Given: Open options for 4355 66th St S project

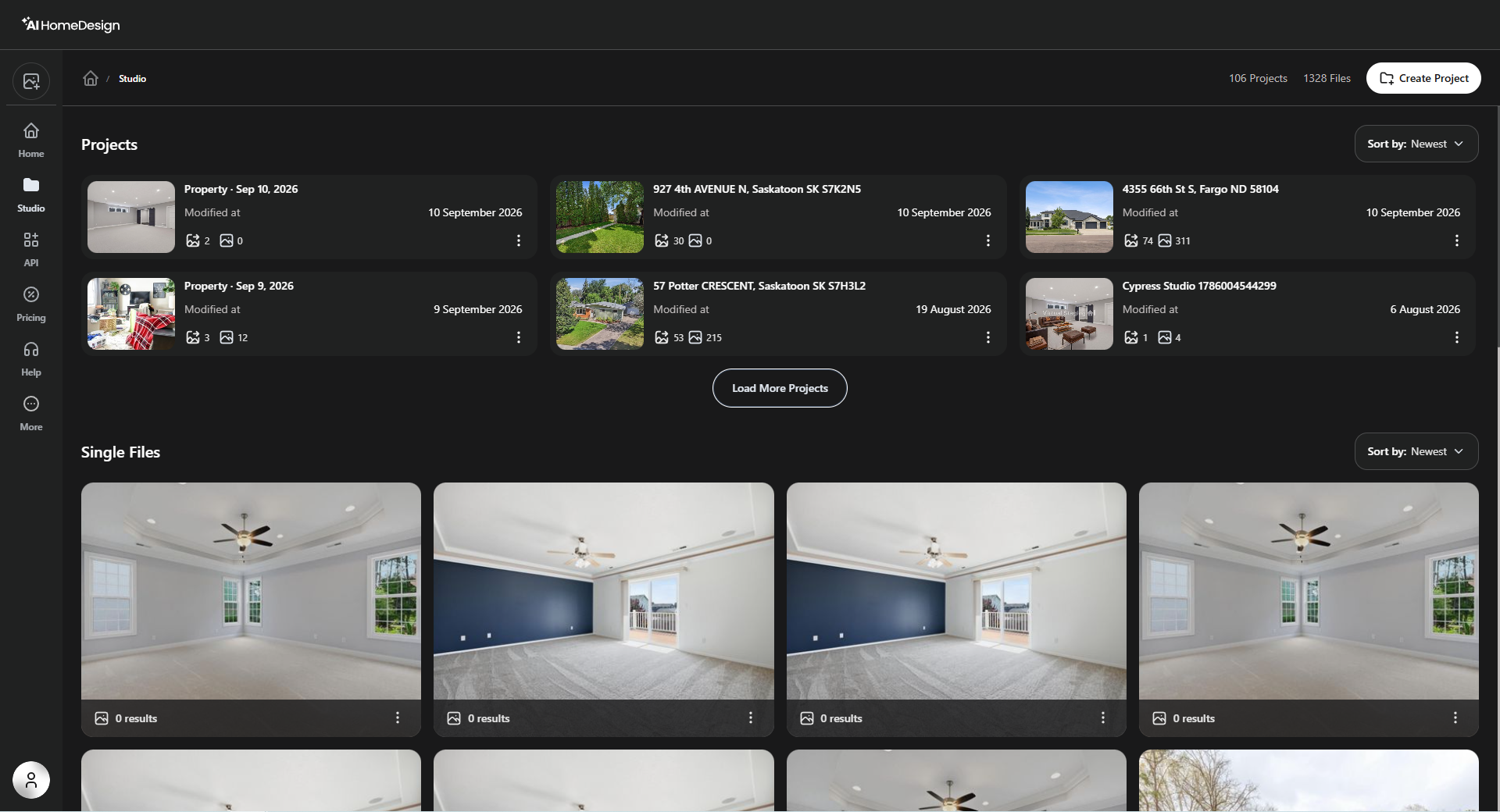Looking at the screenshot, I should 1457,240.
